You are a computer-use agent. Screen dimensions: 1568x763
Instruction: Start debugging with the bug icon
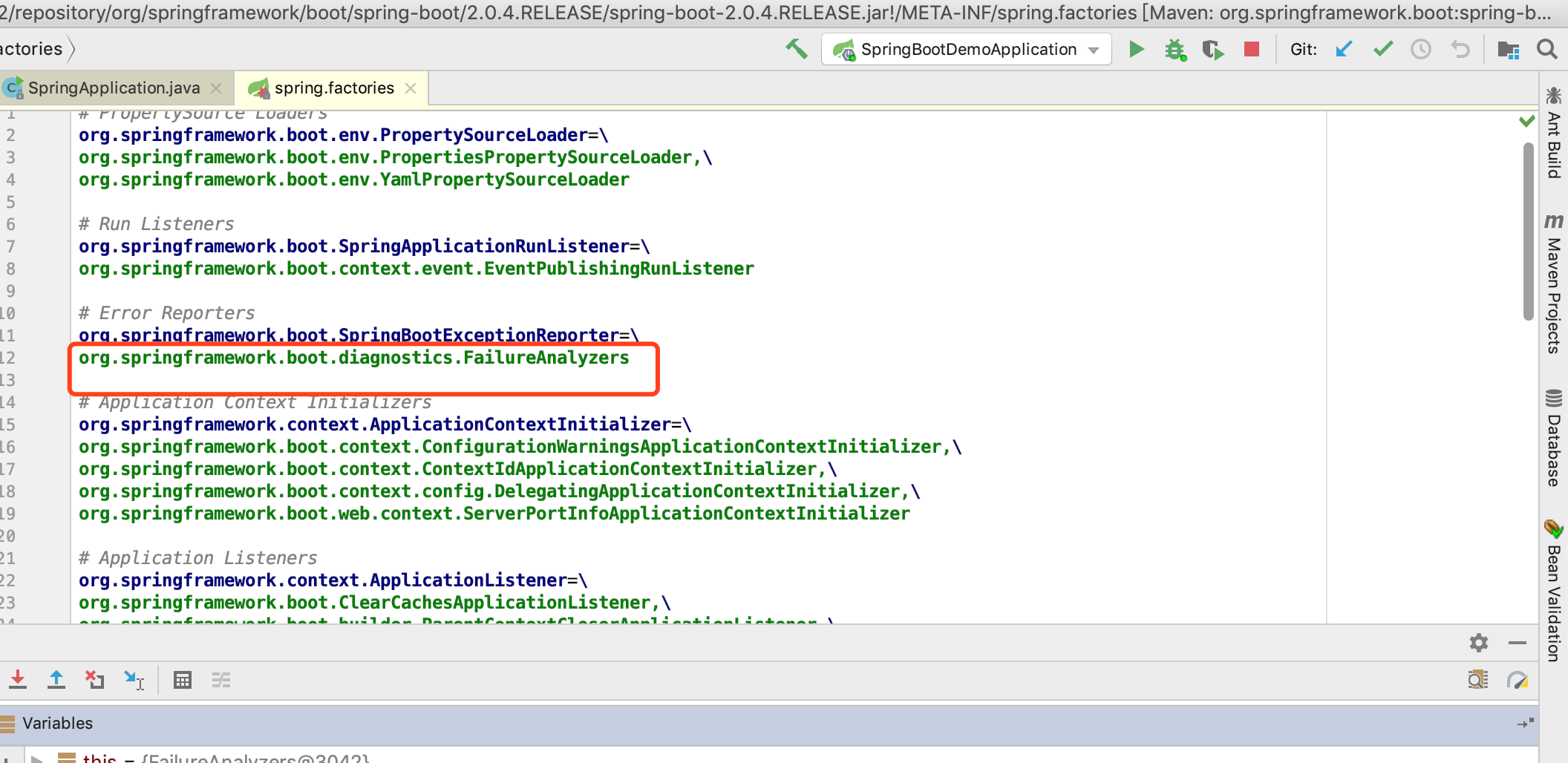tap(1175, 50)
